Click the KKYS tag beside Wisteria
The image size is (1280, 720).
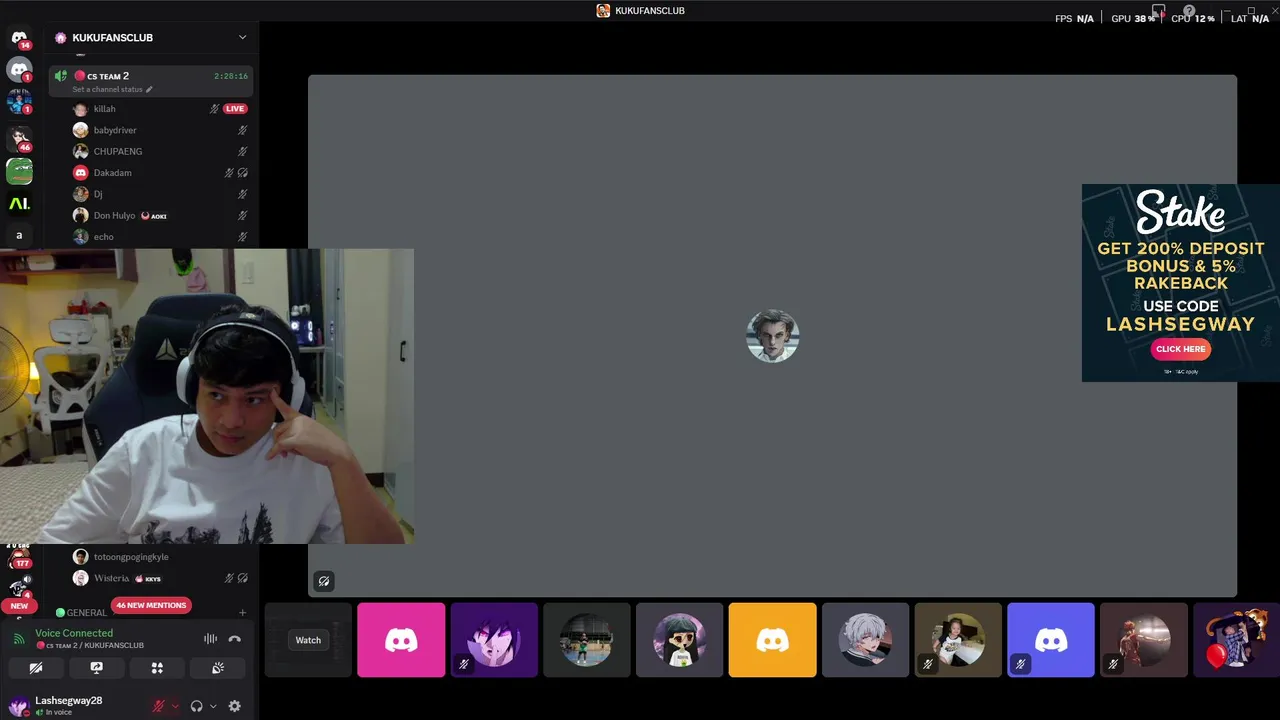(148, 579)
